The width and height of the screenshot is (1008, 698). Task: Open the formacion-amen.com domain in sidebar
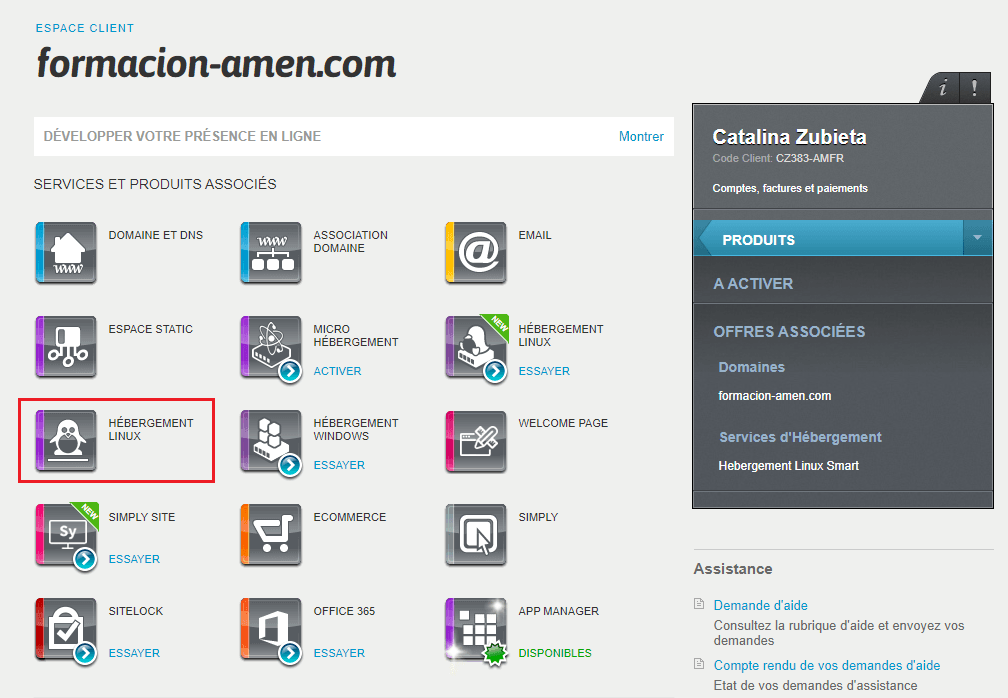(x=774, y=396)
